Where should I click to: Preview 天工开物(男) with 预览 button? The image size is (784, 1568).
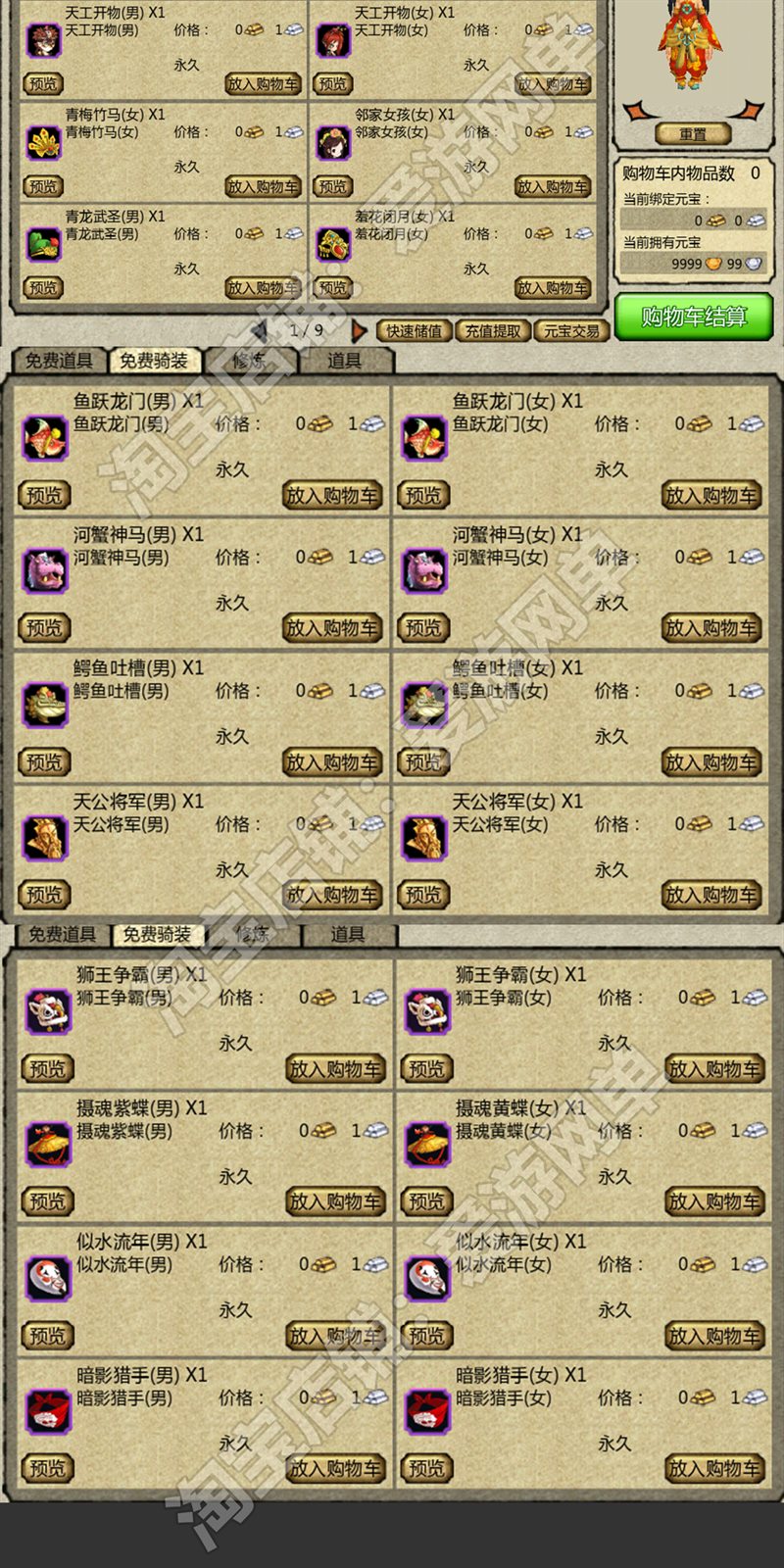43,84
